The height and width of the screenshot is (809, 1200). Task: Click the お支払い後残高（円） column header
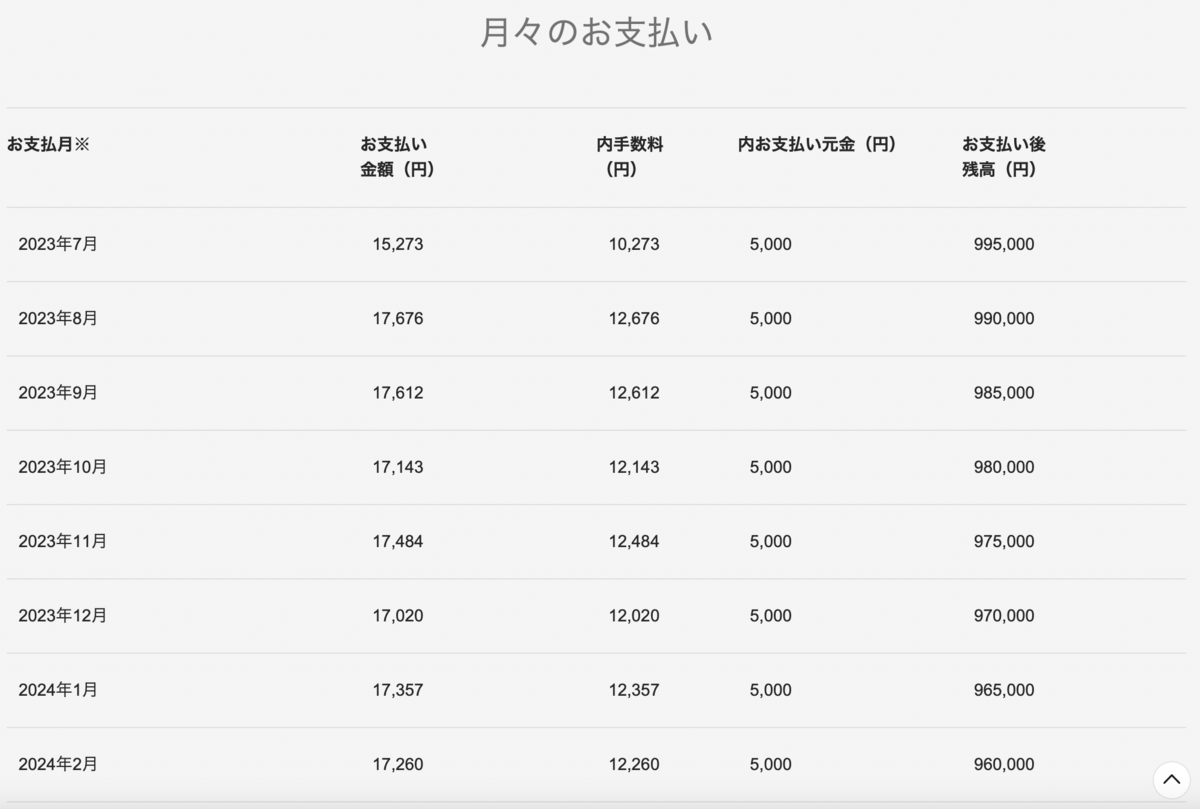coord(1003,157)
